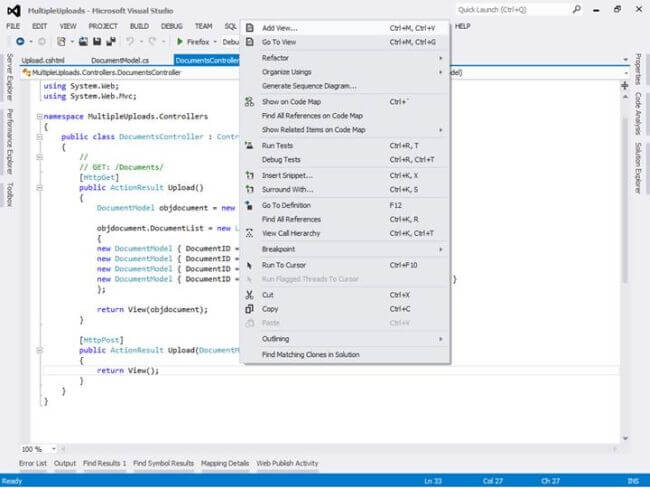Open the Error List tab
This screenshot has width=650, height=488.
pos(33,463)
